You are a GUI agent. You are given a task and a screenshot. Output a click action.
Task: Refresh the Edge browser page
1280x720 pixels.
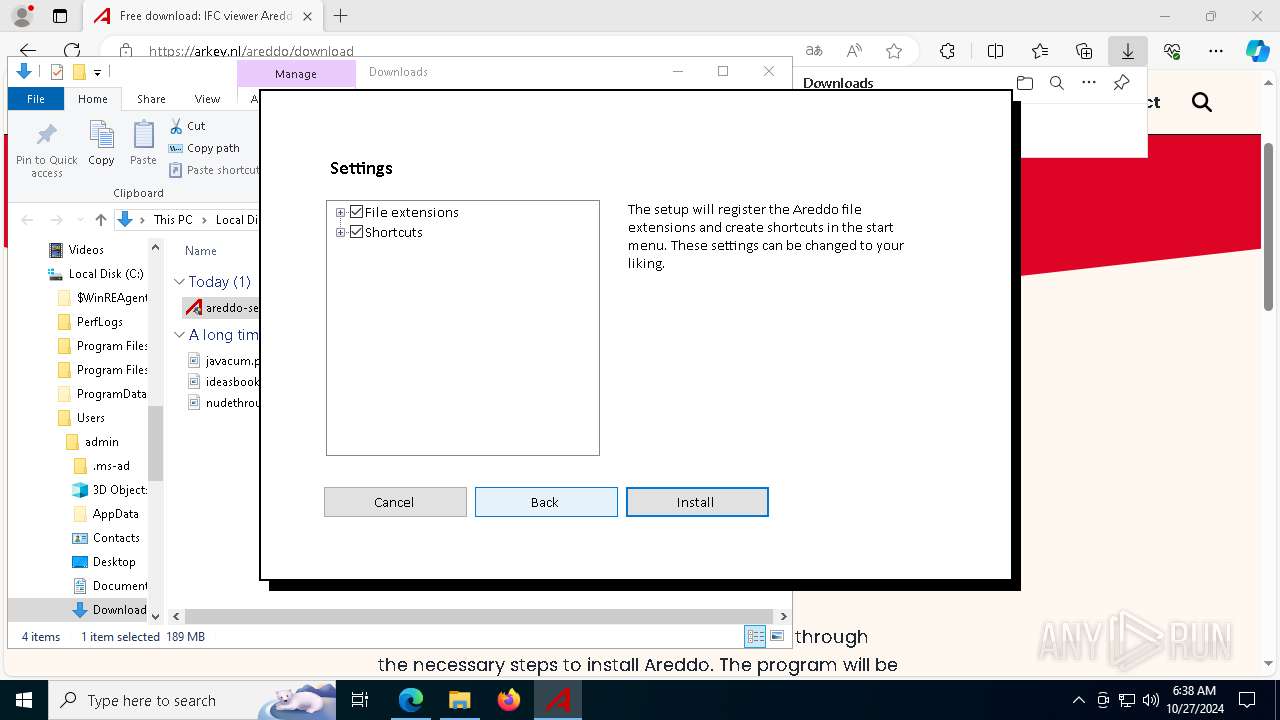point(72,51)
